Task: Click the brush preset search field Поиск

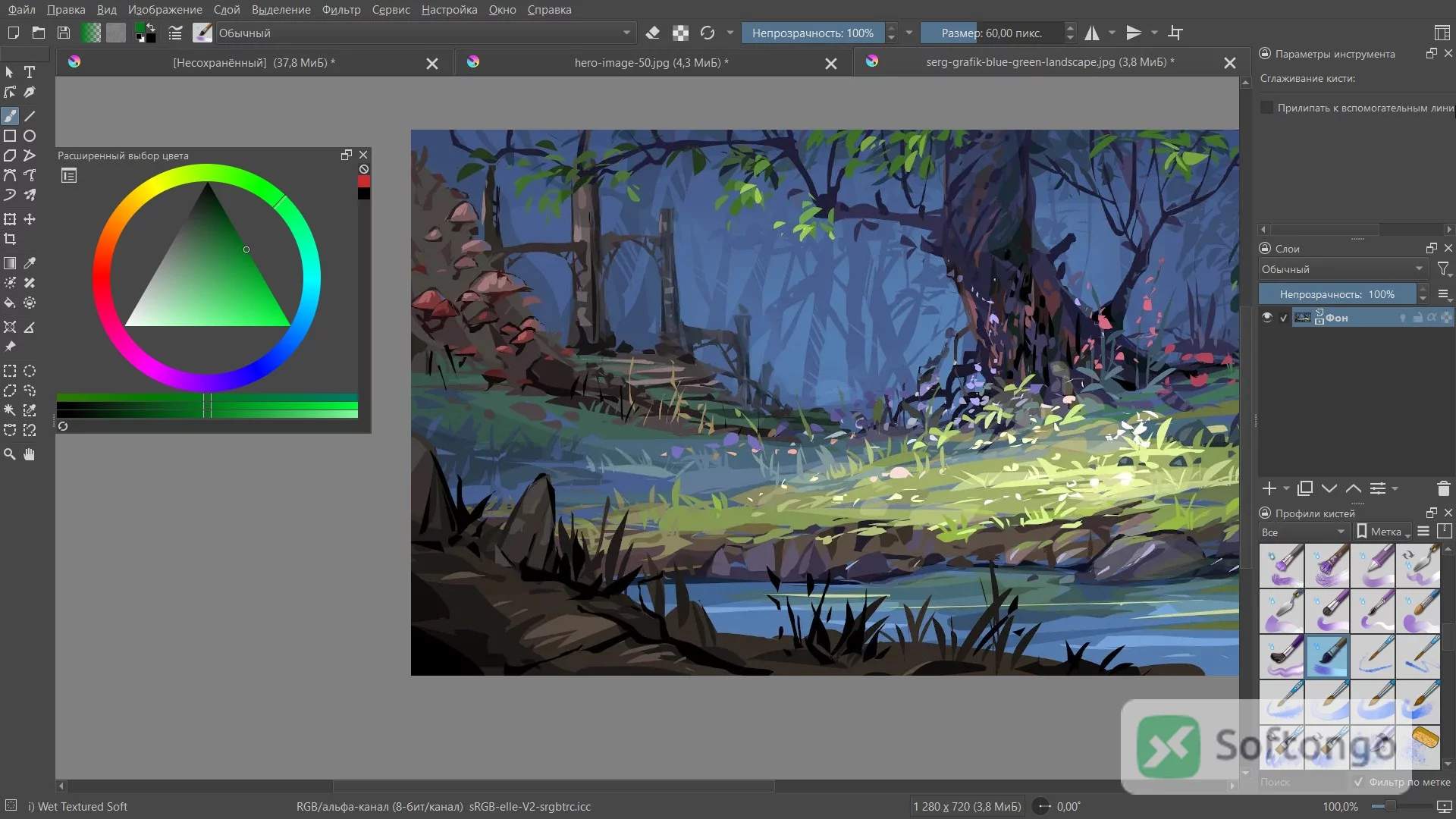Action: click(1303, 782)
